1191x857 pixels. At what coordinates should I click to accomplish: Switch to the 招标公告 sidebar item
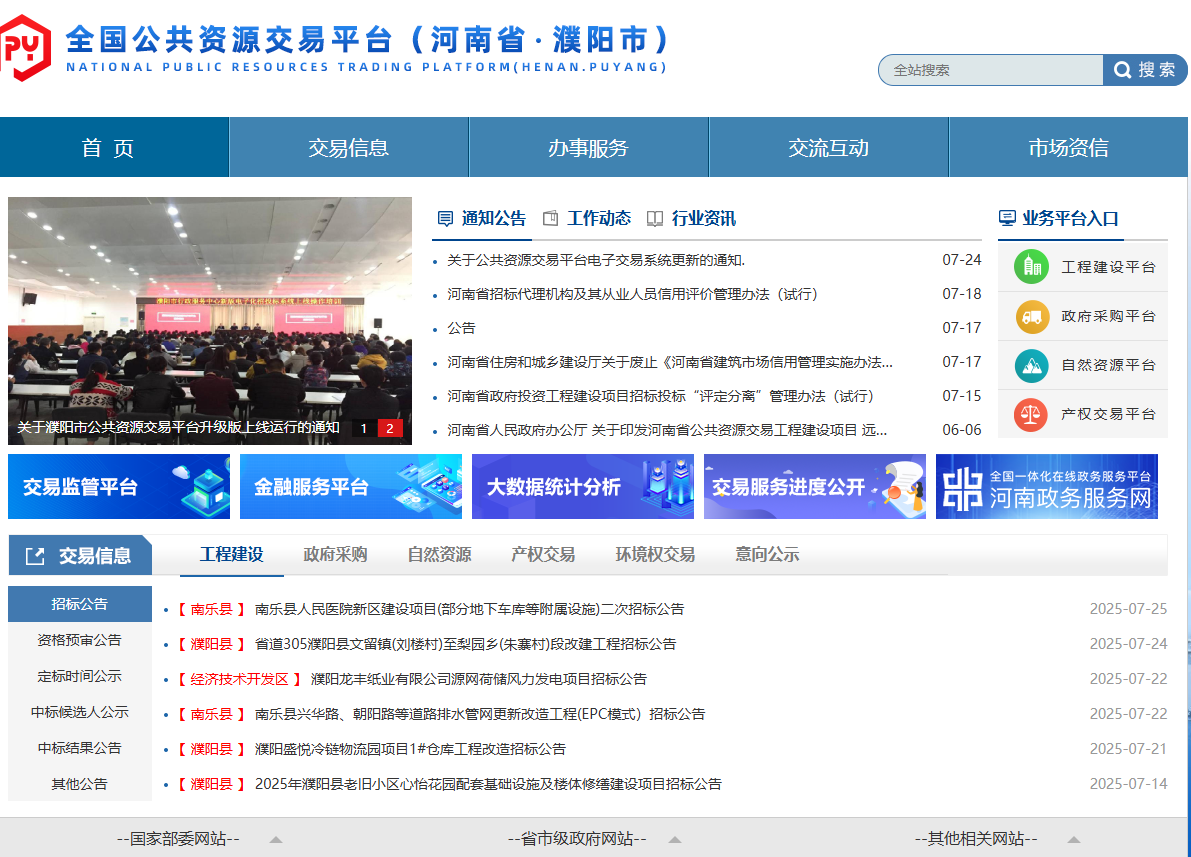tap(79, 604)
